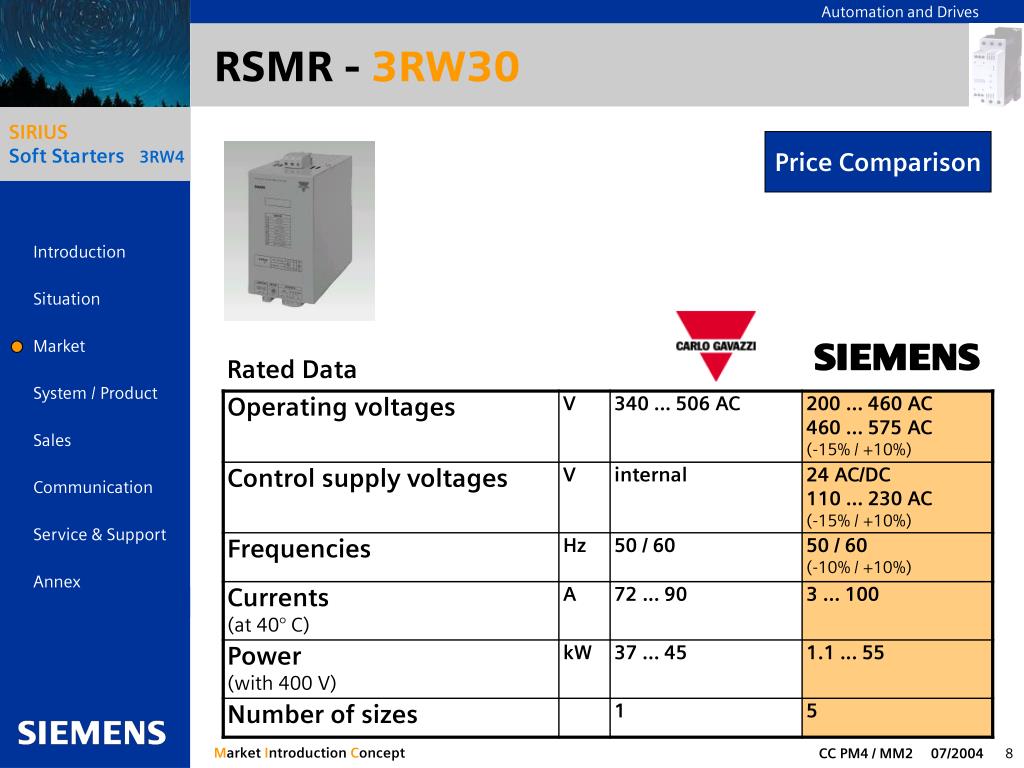Screen dimensions: 1024x768
Task: Click the 07/2004 date in footer
Action: click(957, 753)
